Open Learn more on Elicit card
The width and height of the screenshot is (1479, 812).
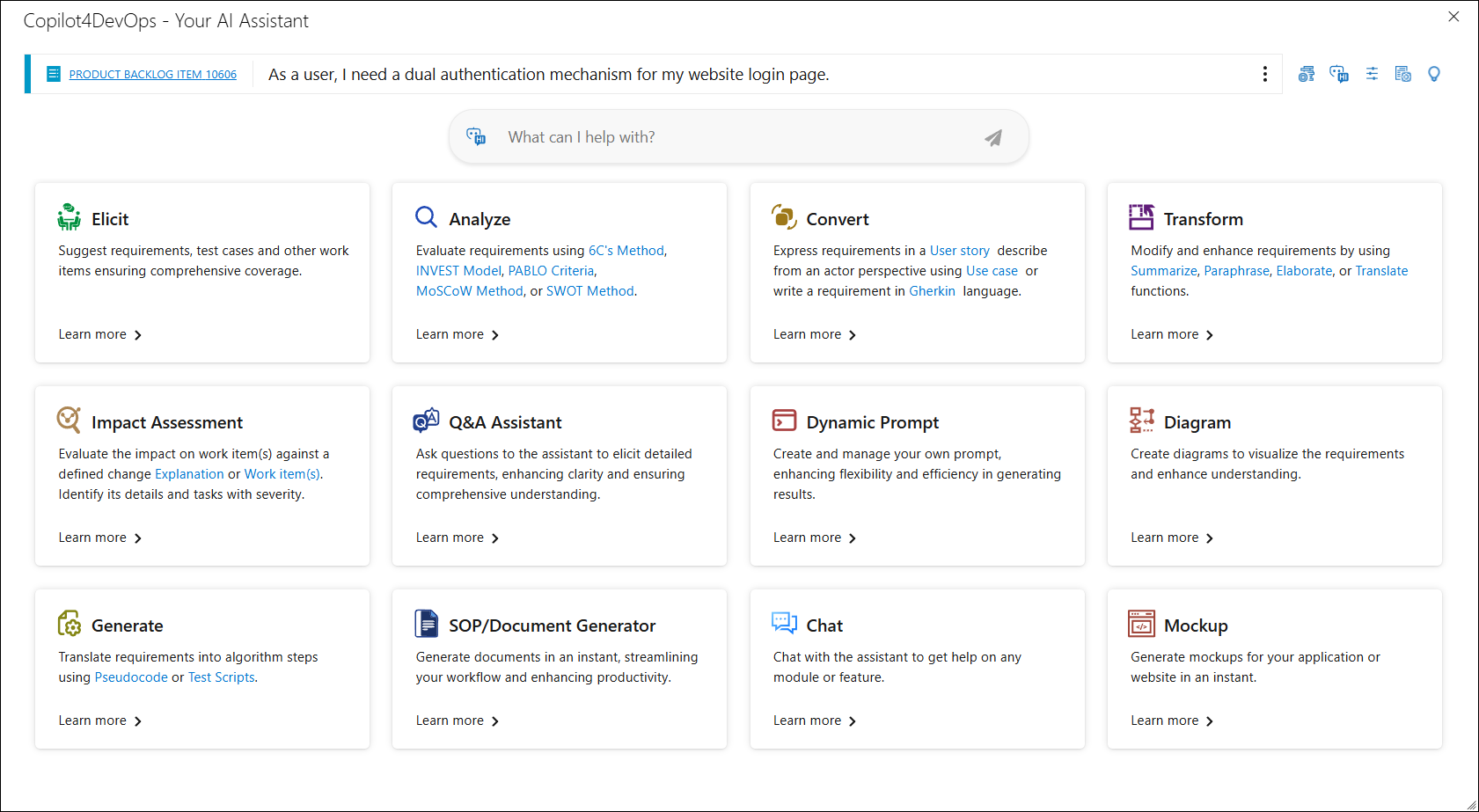pyautogui.click(x=100, y=334)
